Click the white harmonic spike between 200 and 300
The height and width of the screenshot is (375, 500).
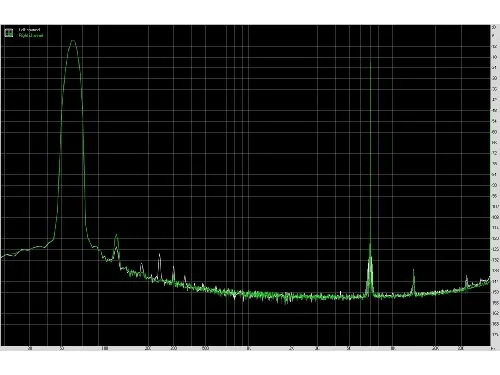coord(159,255)
